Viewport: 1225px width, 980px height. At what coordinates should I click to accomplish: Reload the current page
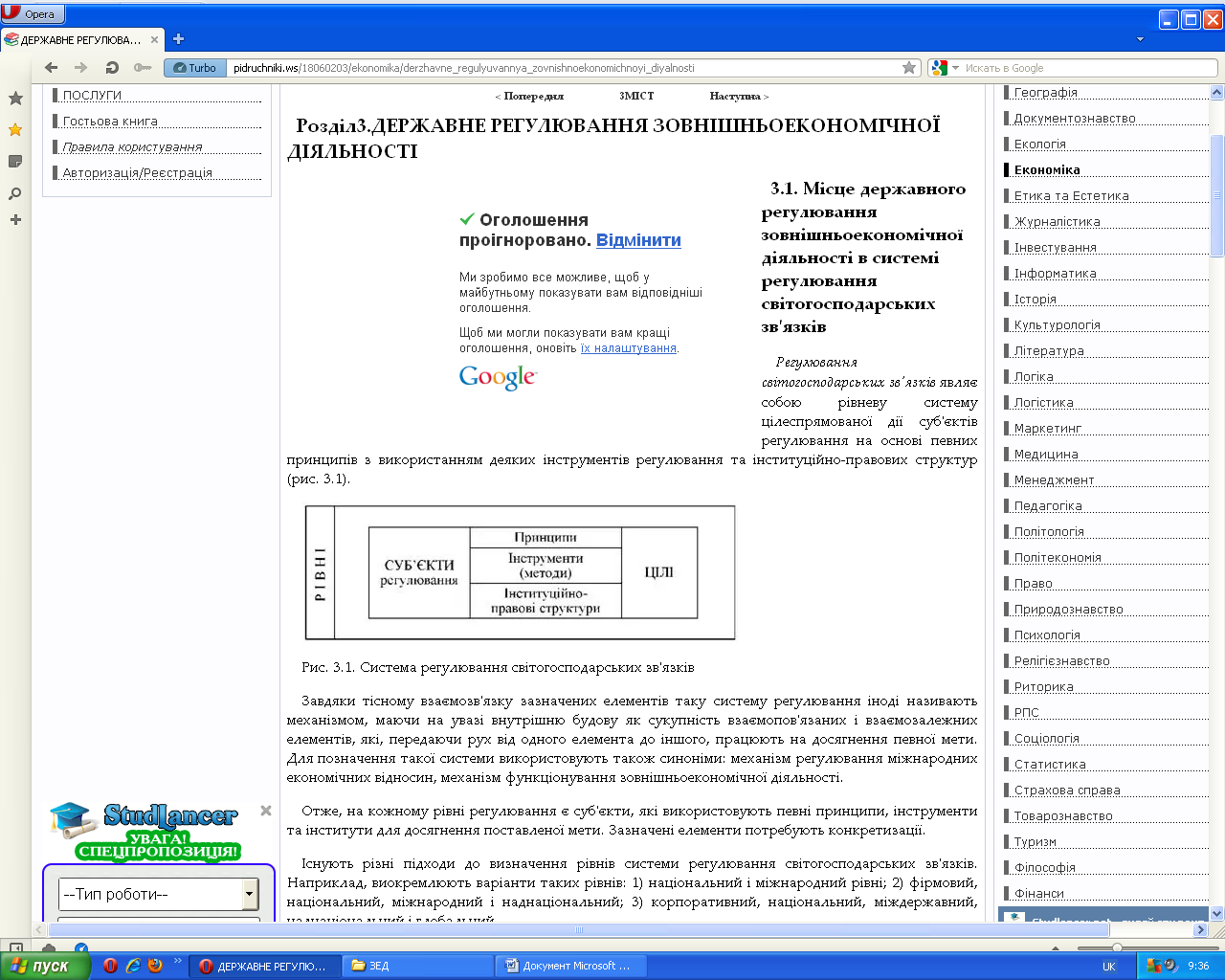(112, 67)
